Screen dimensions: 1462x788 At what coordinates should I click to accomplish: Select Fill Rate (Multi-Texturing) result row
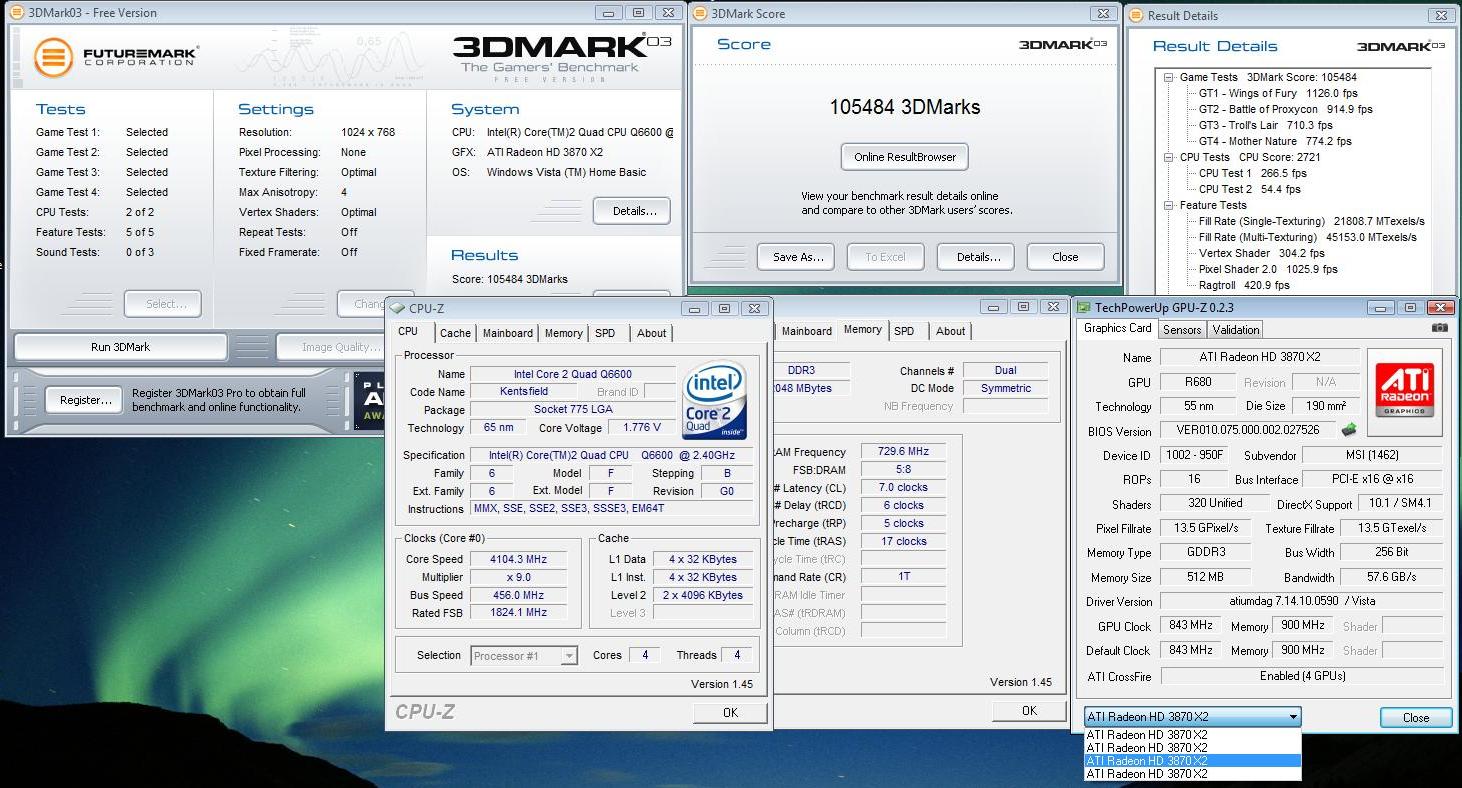pos(1308,237)
